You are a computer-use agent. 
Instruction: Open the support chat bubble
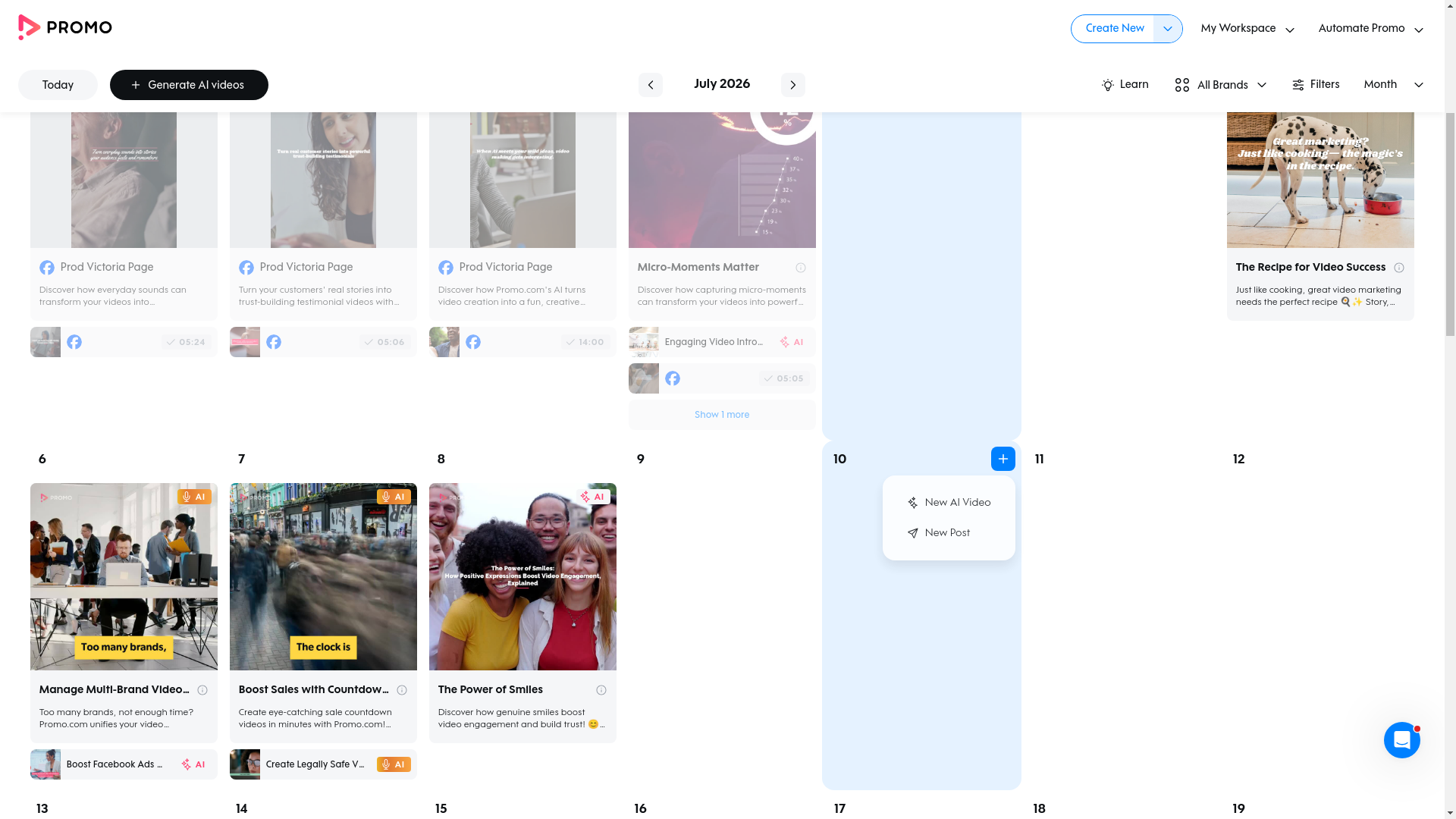click(1401, 740)
